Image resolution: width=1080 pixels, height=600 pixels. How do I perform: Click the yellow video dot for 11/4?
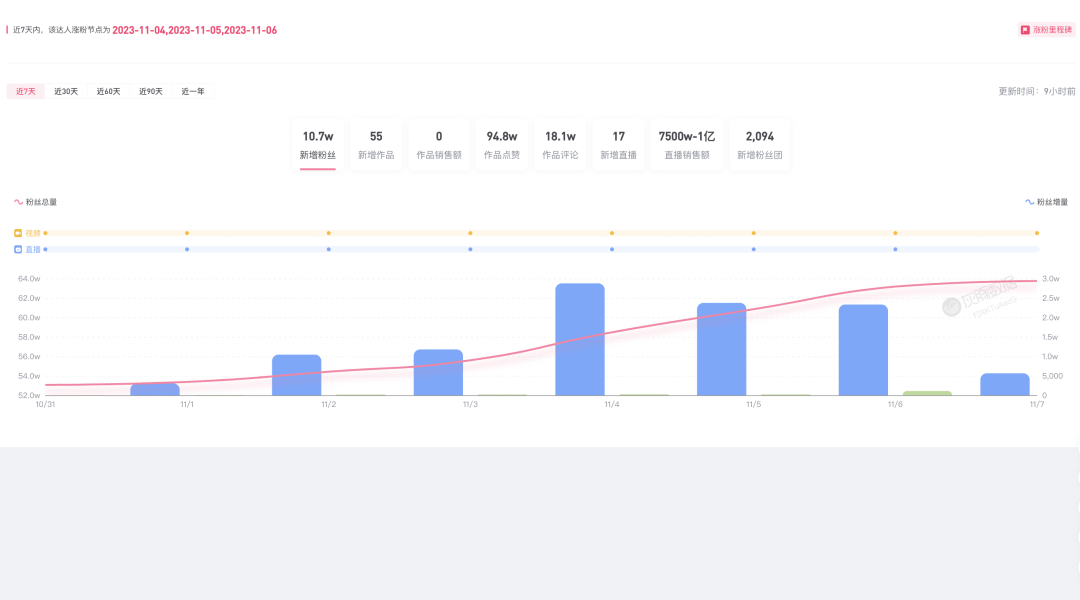tap(612, 233)
